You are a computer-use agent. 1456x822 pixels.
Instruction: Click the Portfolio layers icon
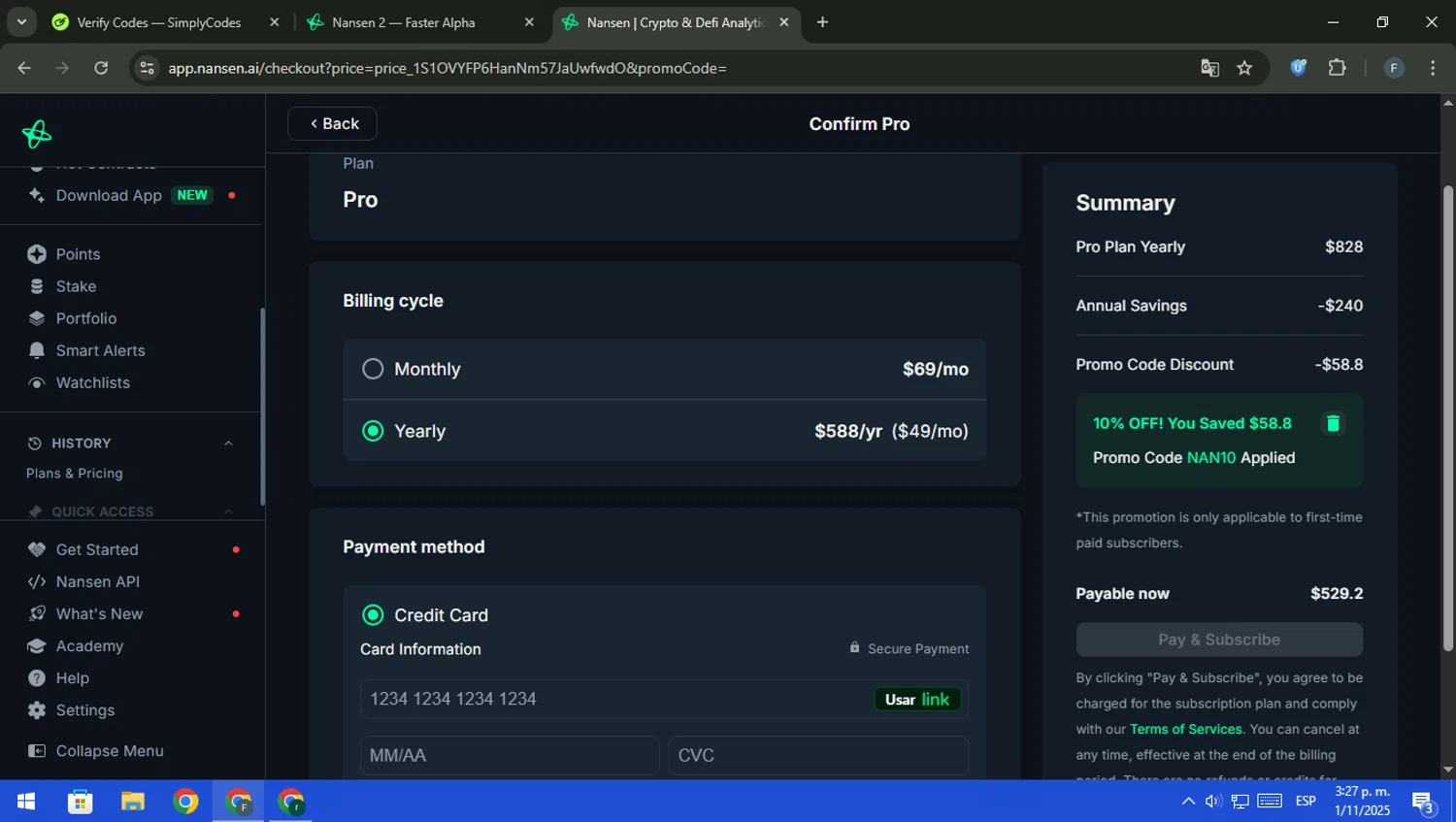[x=37, y=318]
